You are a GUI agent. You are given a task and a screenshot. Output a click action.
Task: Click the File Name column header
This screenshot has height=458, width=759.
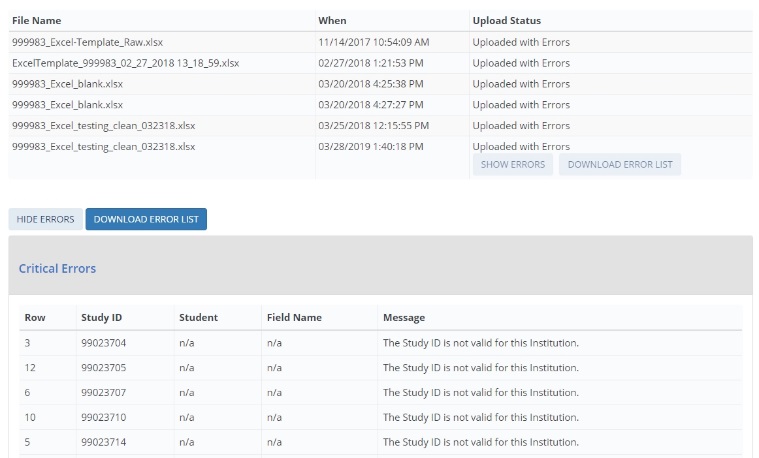pos(36,20)
